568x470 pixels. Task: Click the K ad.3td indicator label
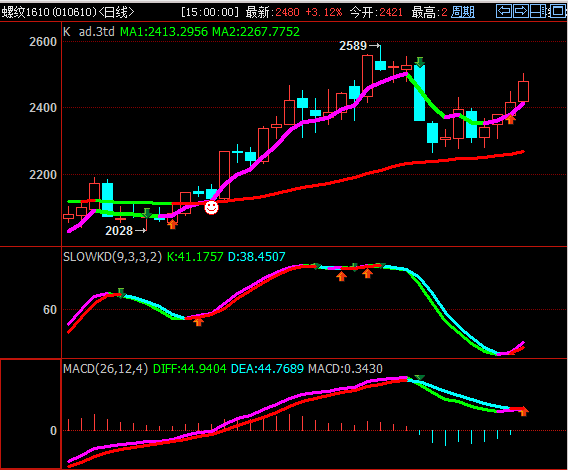point(89,32)
